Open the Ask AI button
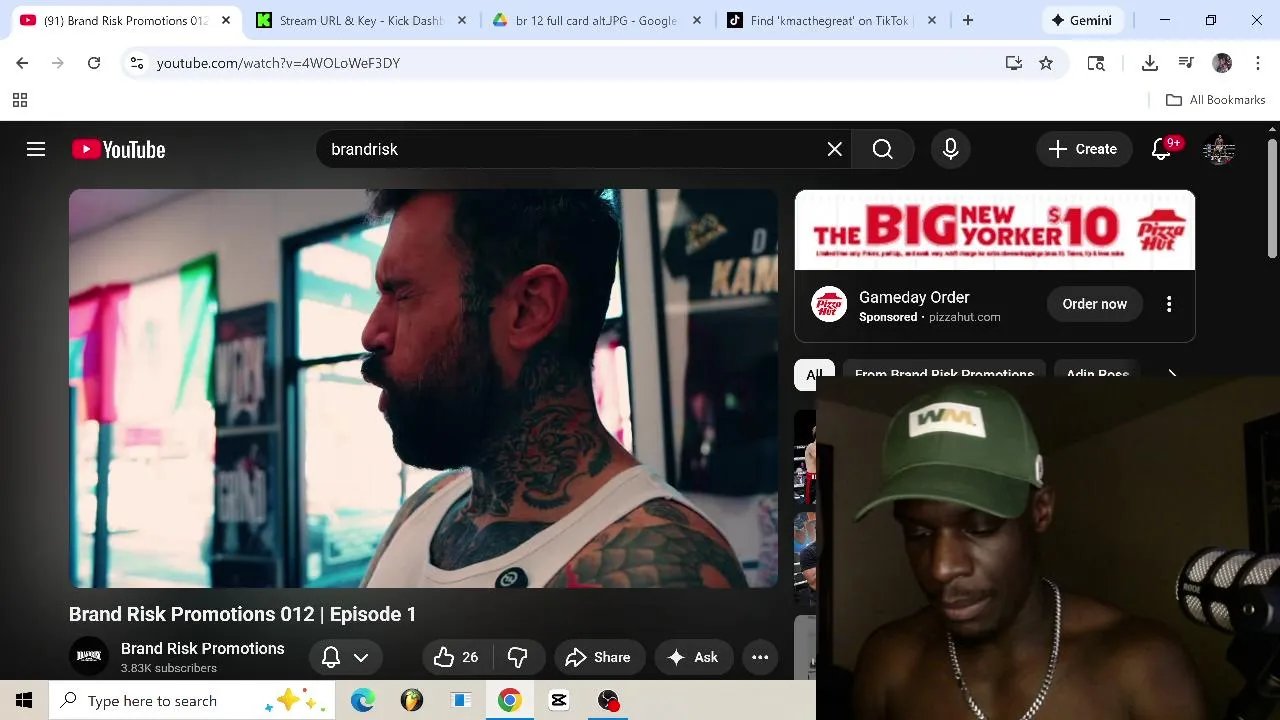This screenshot has height=720, width=1280. (x=693, y=657)
